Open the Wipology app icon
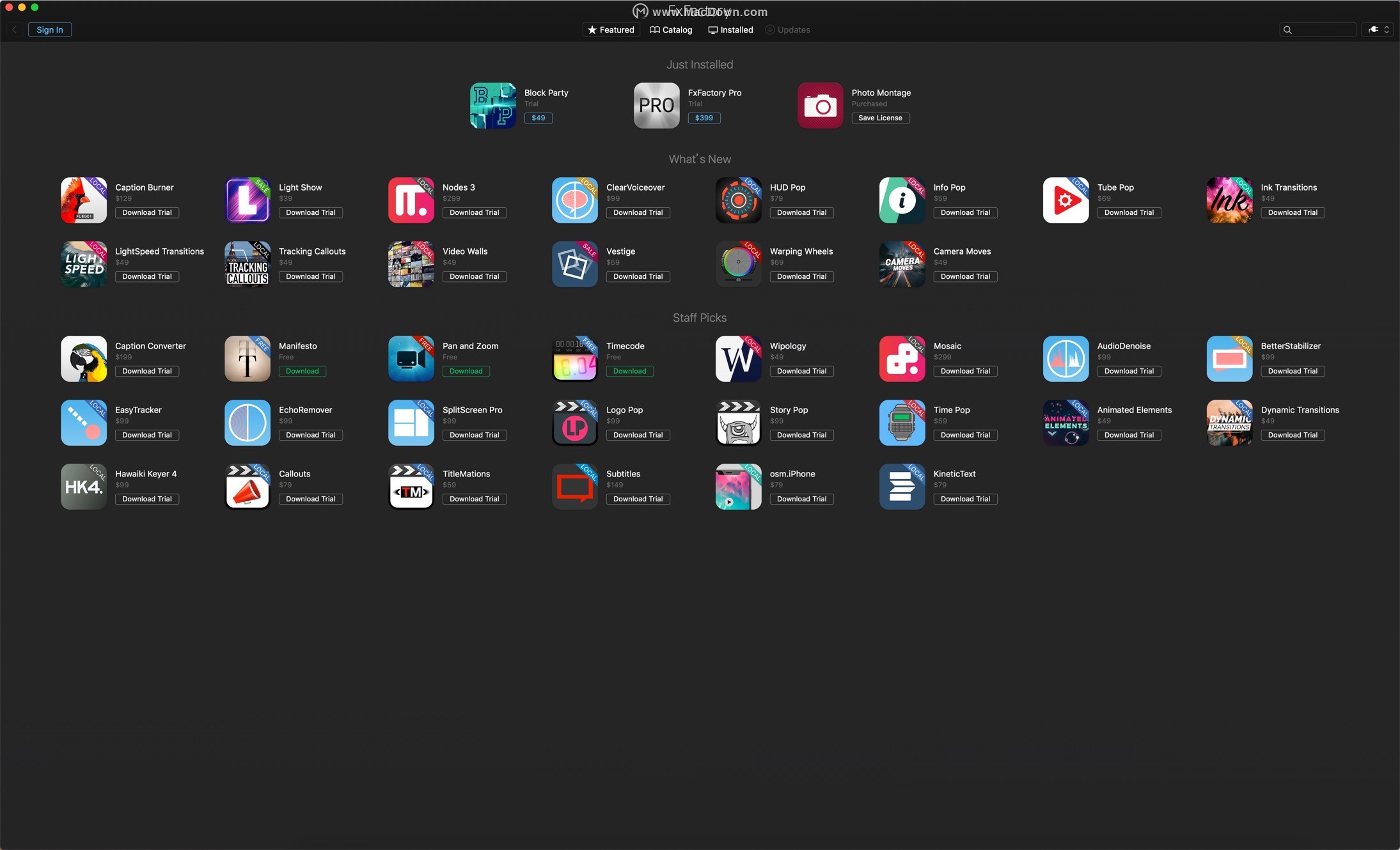The image size is (1400, 850). point(738,359)
